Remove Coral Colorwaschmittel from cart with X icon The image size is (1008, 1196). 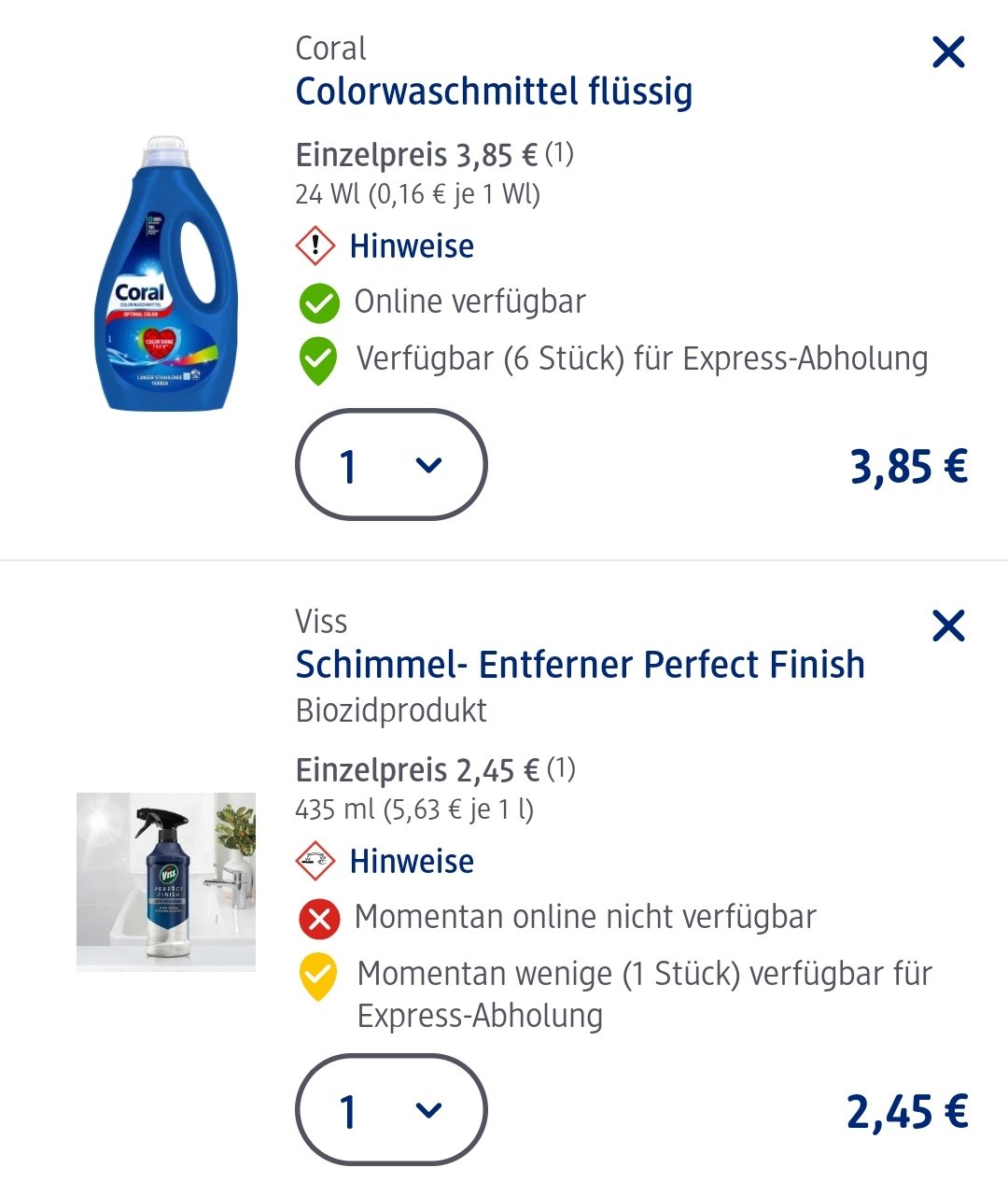pos(948,52)
